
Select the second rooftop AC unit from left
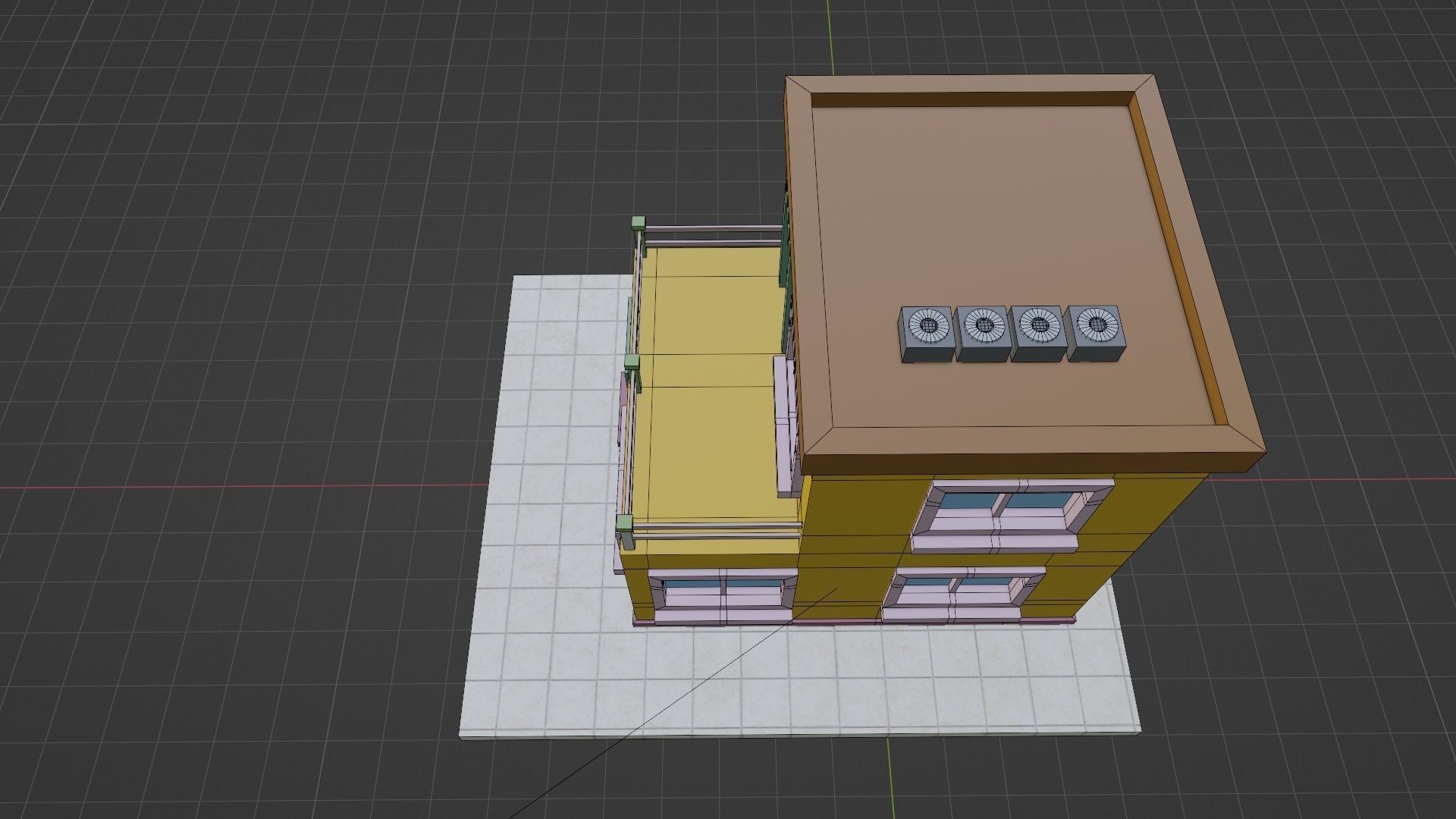click(983, 334)
